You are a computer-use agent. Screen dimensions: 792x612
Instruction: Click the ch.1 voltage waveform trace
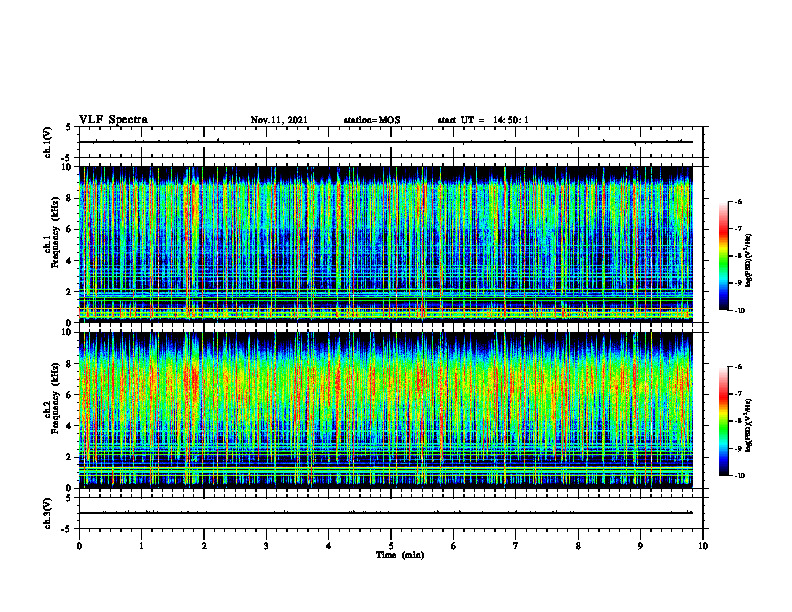[x=386, y=142]
